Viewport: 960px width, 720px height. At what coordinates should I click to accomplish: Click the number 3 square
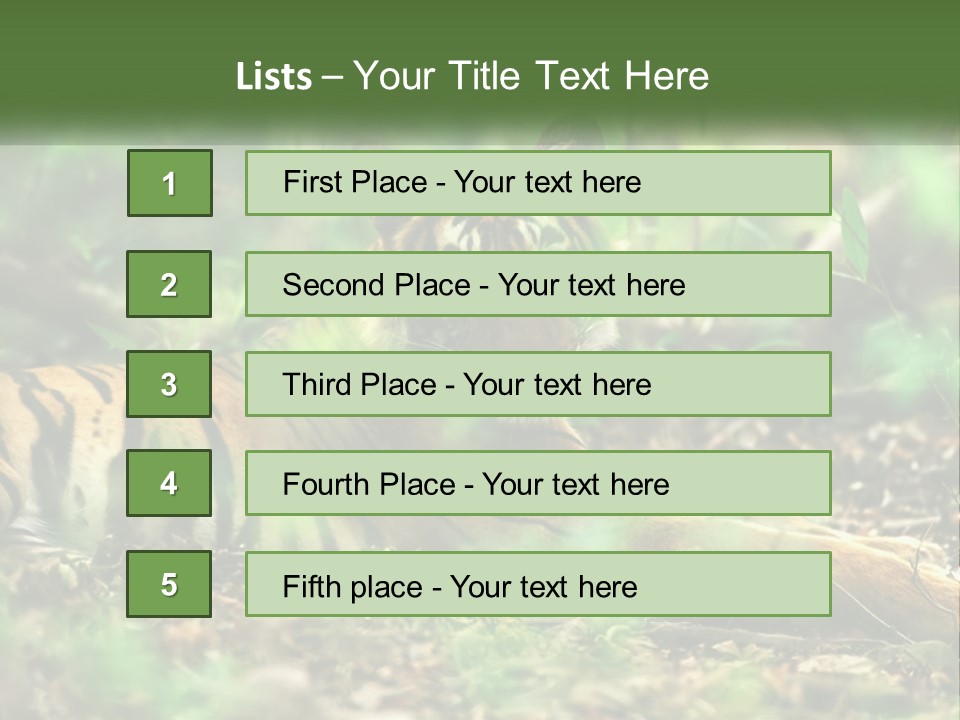pos(169,384)
